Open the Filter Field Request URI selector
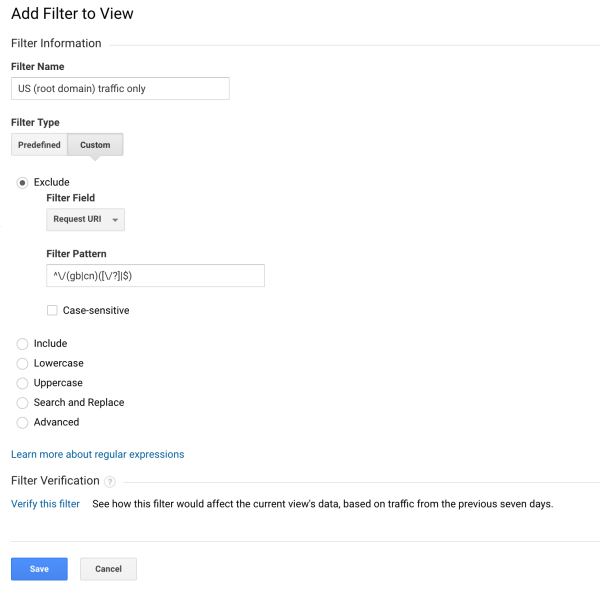 point(85,220)
